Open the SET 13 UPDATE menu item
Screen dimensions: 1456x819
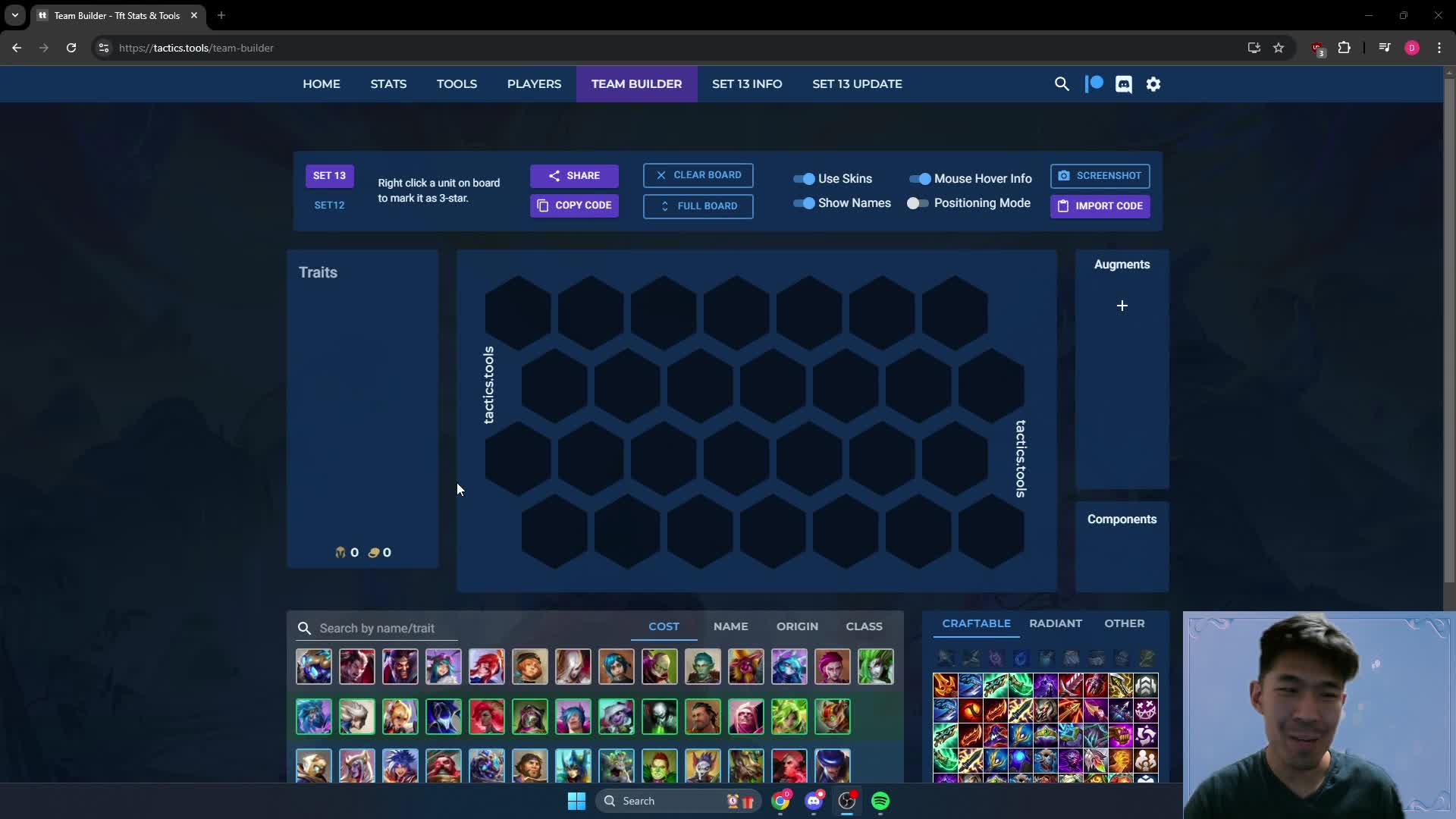(x=857, y=84)
